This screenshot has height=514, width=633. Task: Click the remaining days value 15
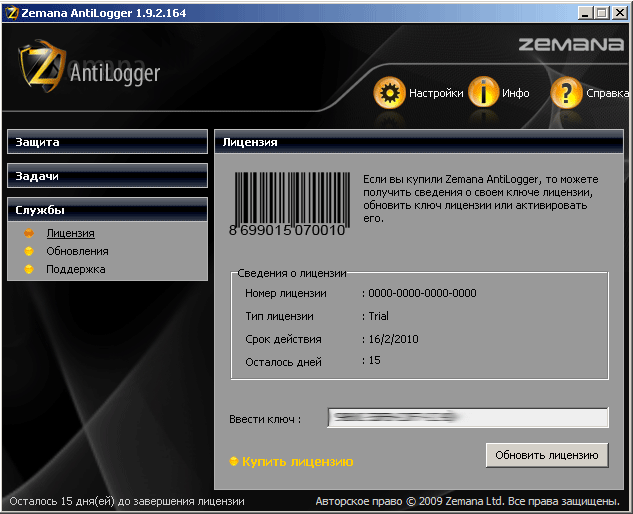[x=374, y=360]
